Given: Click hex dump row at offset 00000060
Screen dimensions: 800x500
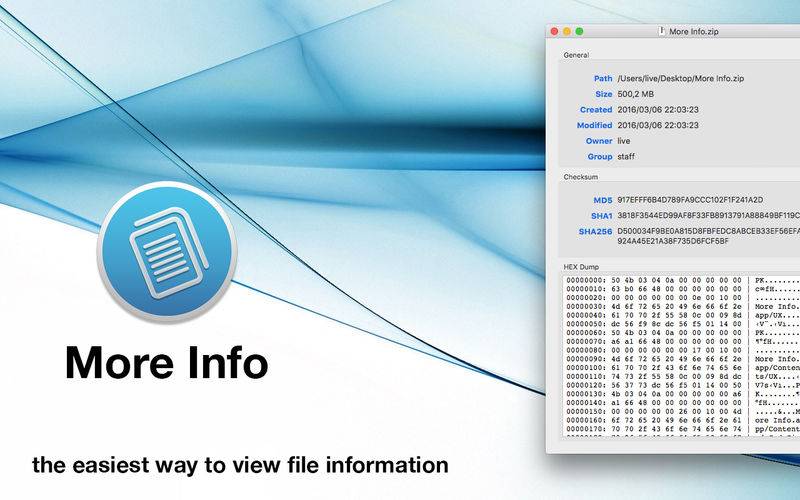Looking at the screenshot, I should click(683, 333).
